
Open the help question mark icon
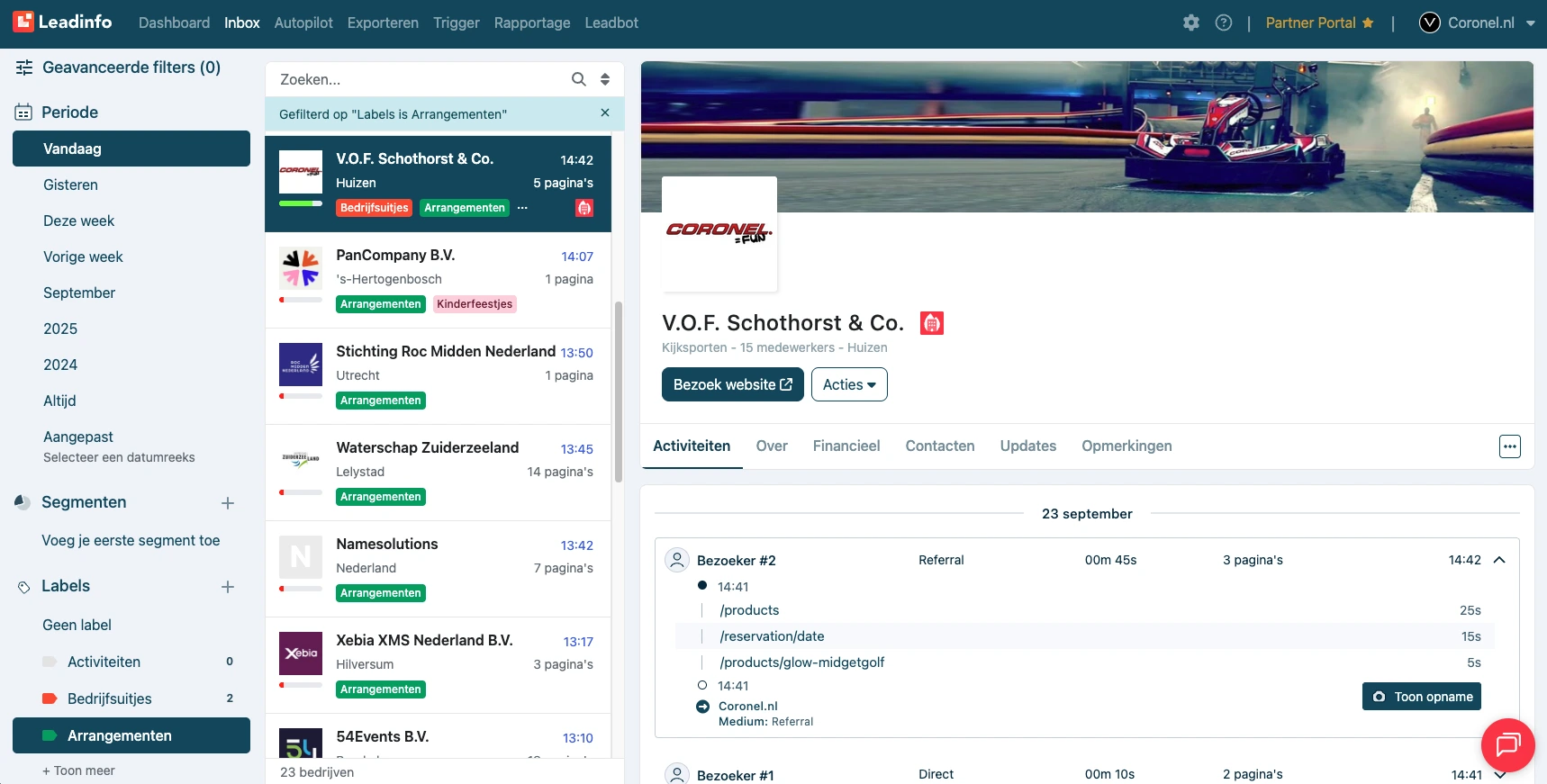1224,23
